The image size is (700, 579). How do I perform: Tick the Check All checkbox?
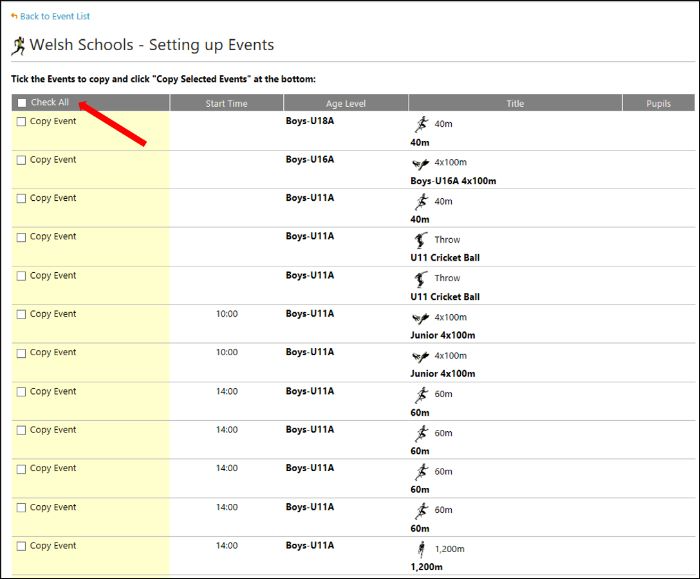22,103
